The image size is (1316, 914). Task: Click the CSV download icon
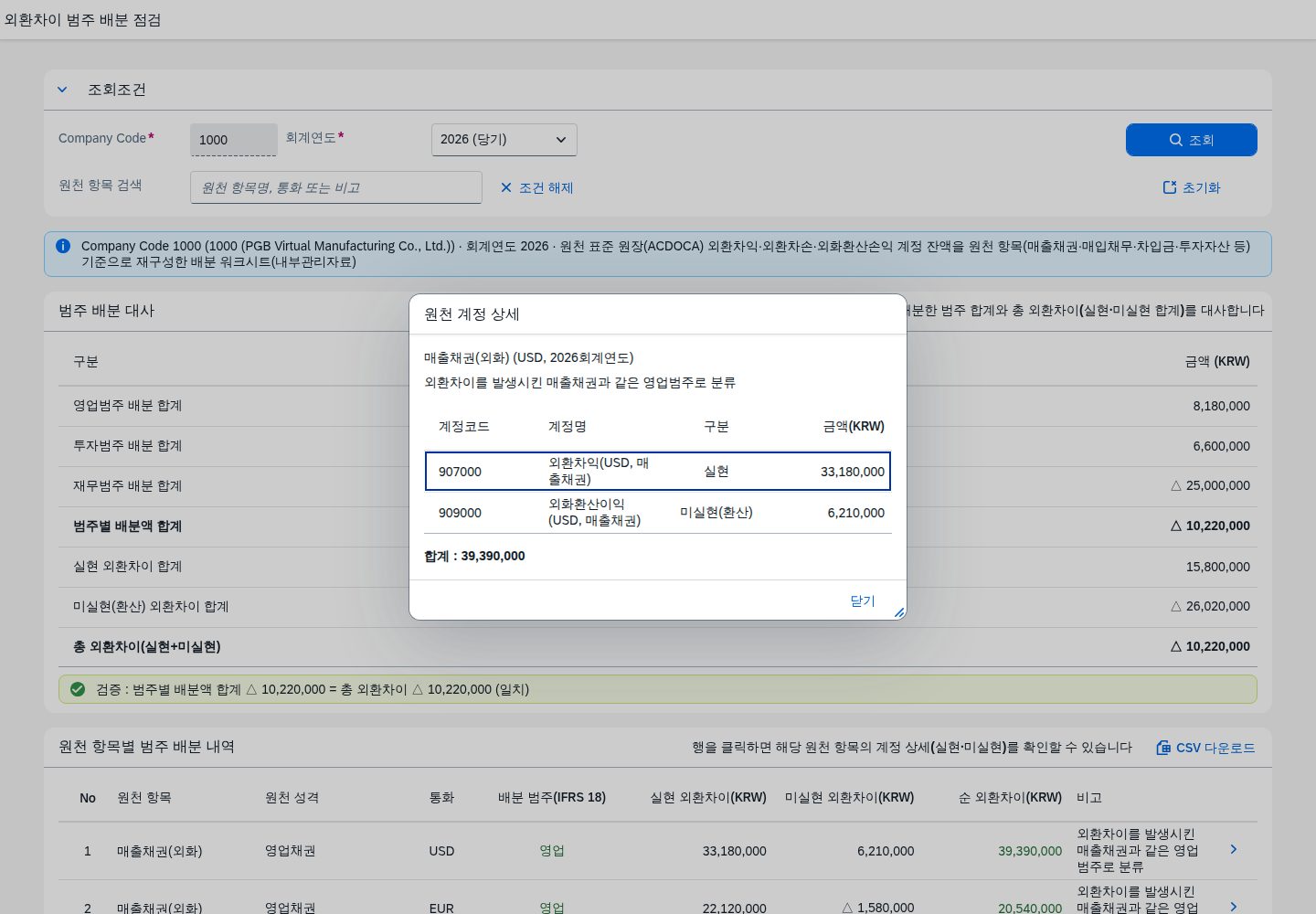click(1163, 748)
